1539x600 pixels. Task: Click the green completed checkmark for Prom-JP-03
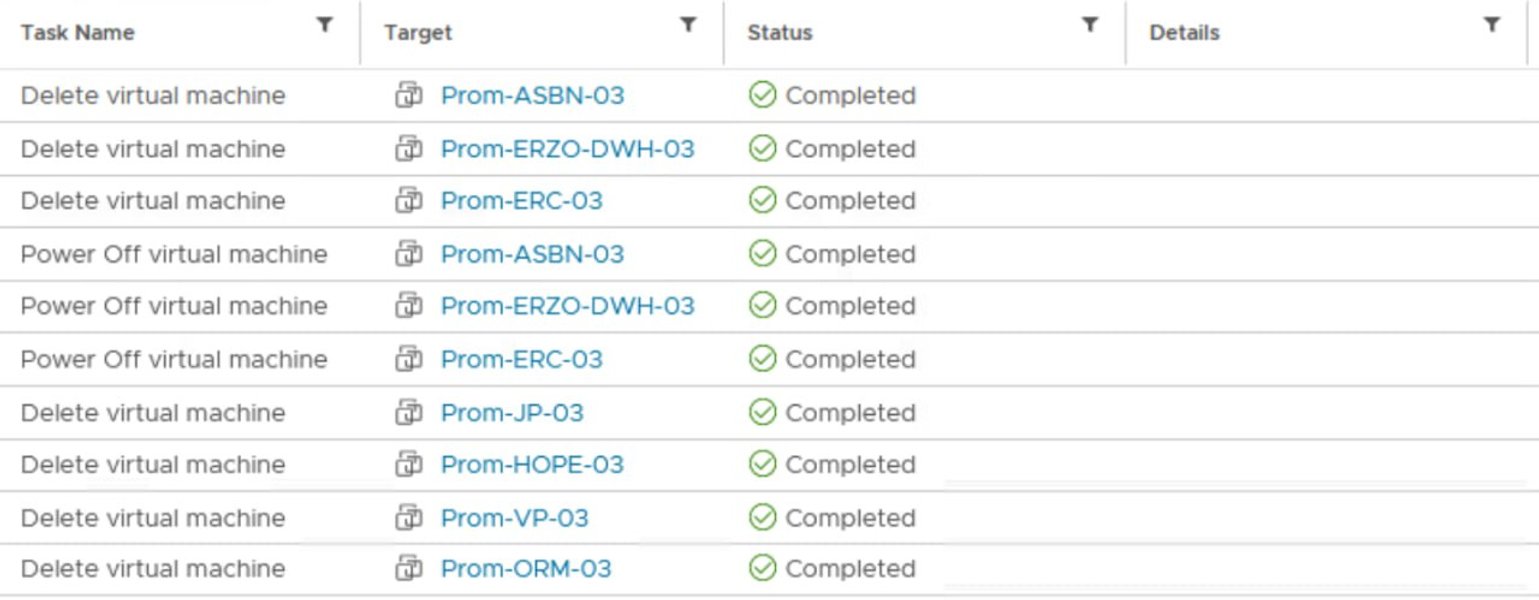tap(763, 412)
